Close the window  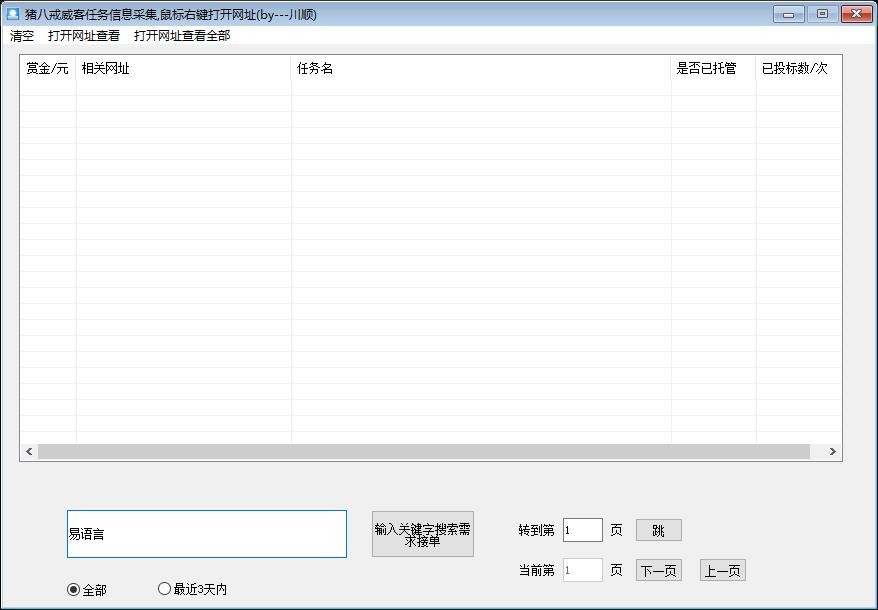(856, 14)
